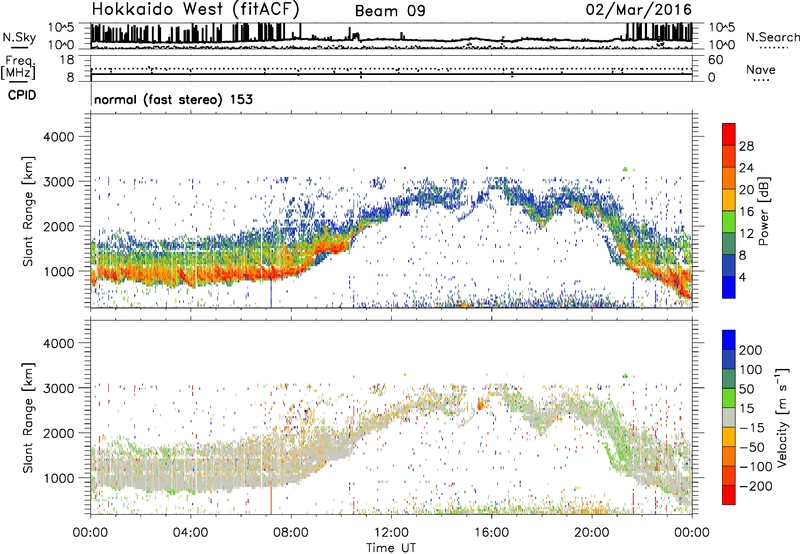
Task: Click the '2000' tick of the velocity panel
Action: click(59, 433)
